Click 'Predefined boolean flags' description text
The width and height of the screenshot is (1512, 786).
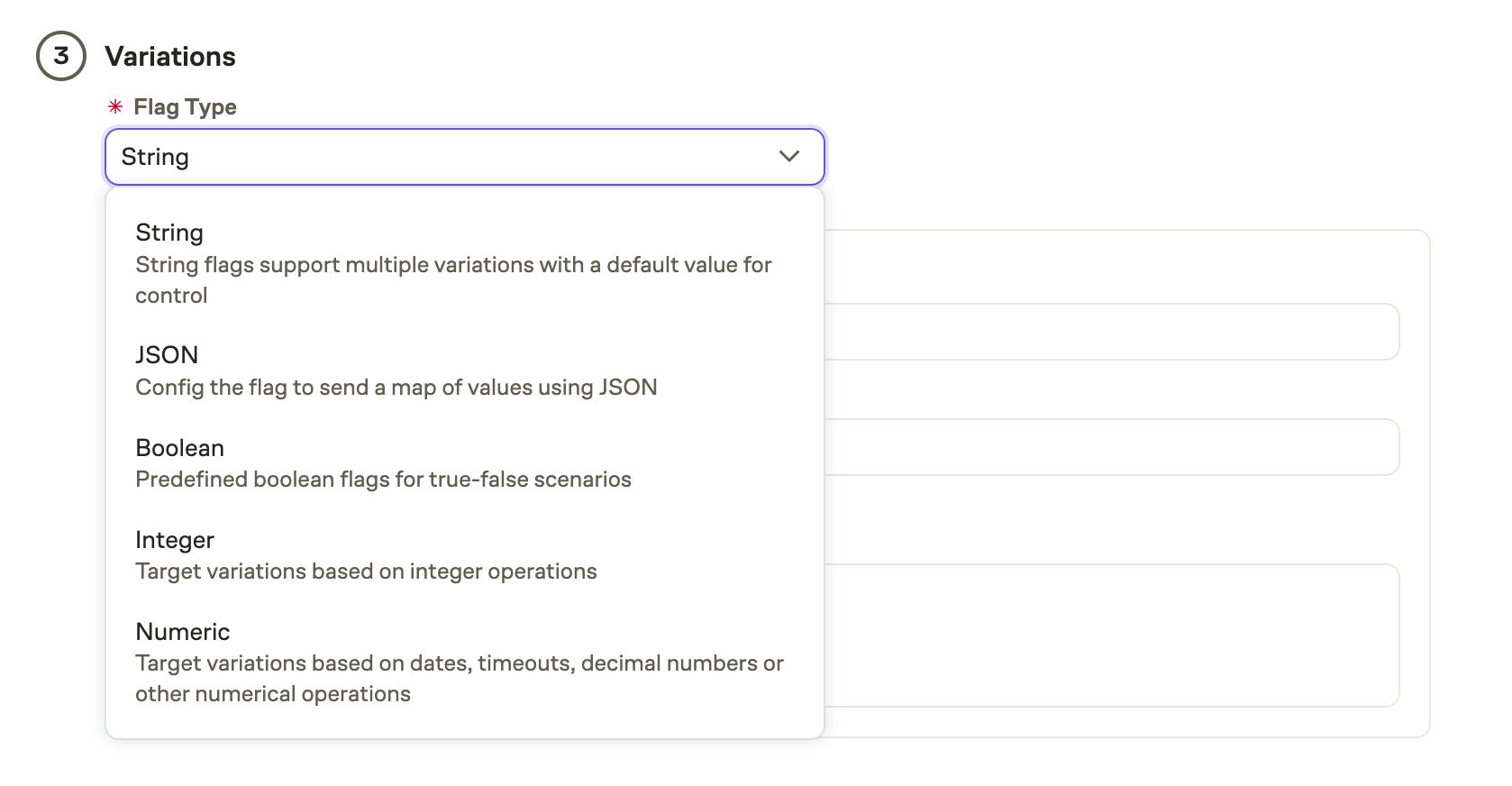pyautogui.click(x=383, y=480)
